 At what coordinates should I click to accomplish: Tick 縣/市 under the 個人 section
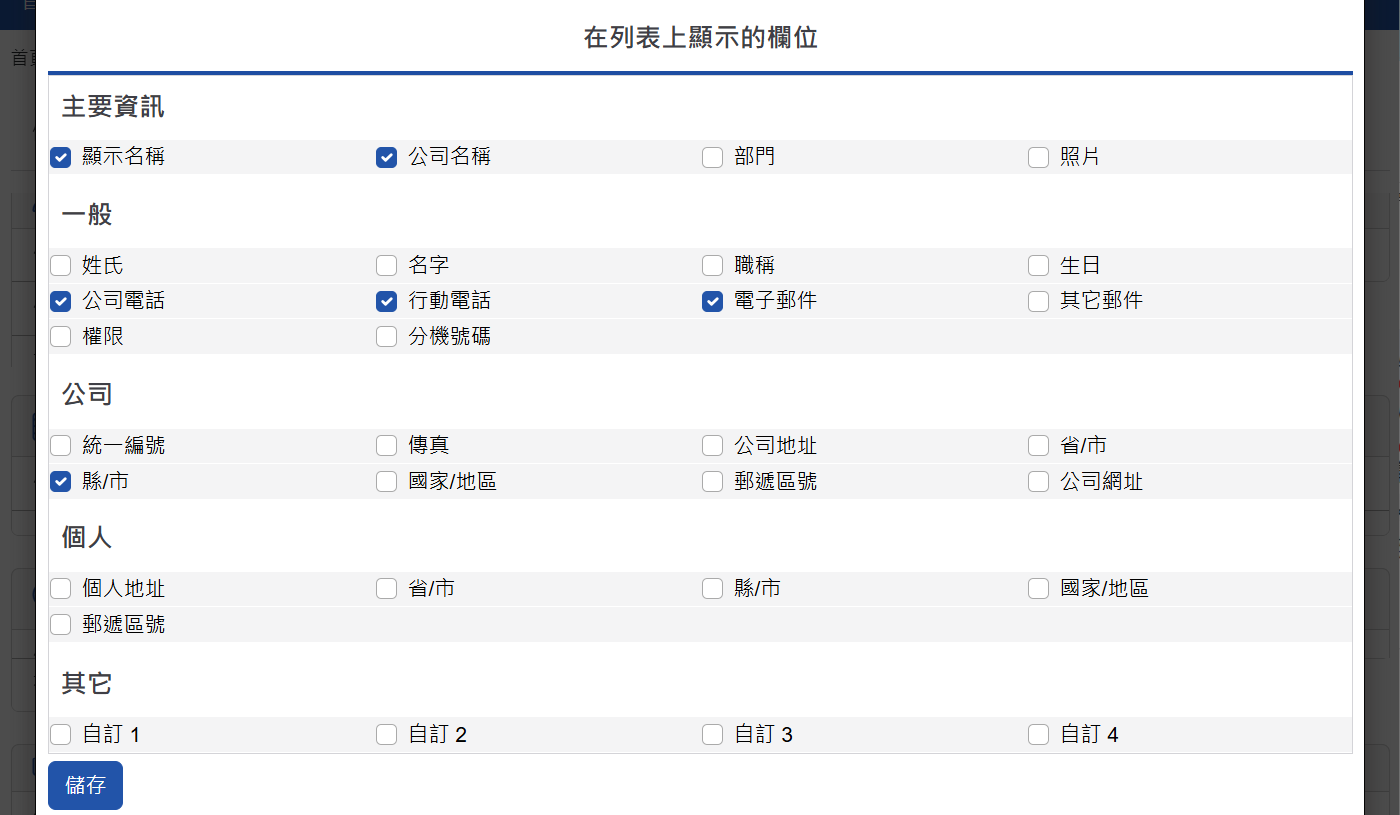[x=713, y=589]
